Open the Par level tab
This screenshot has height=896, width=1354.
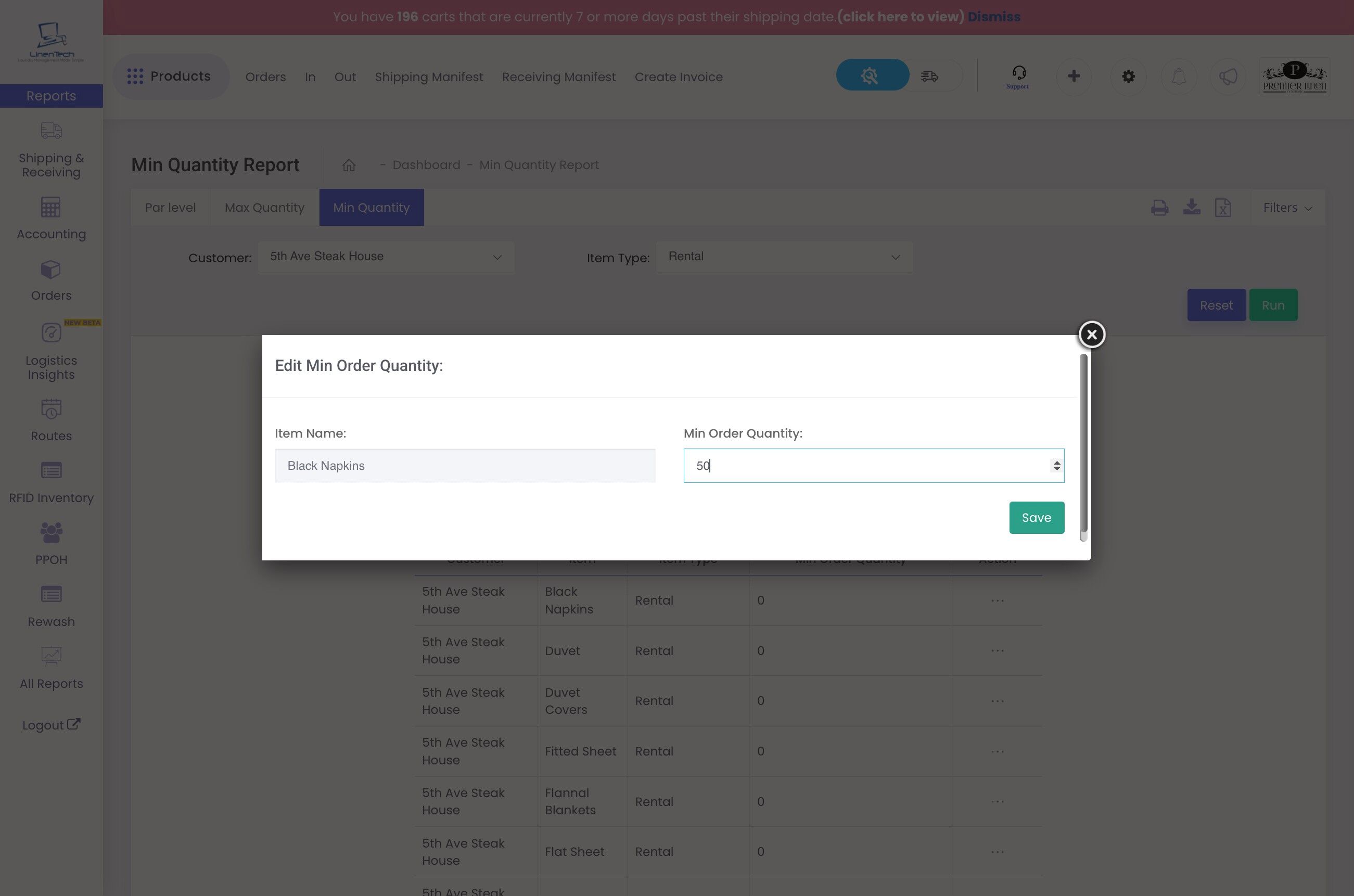(x=170, y=208)
